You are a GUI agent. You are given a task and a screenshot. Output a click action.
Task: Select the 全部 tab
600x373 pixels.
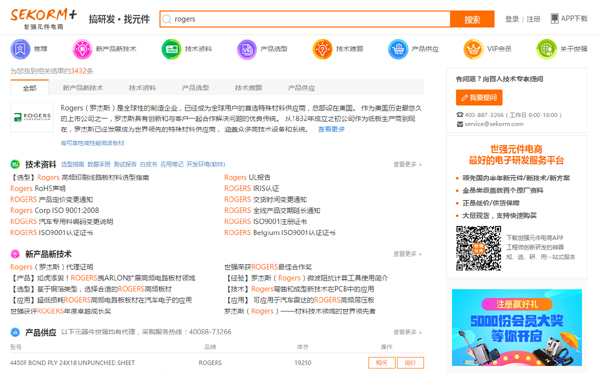tap(29, 88)
